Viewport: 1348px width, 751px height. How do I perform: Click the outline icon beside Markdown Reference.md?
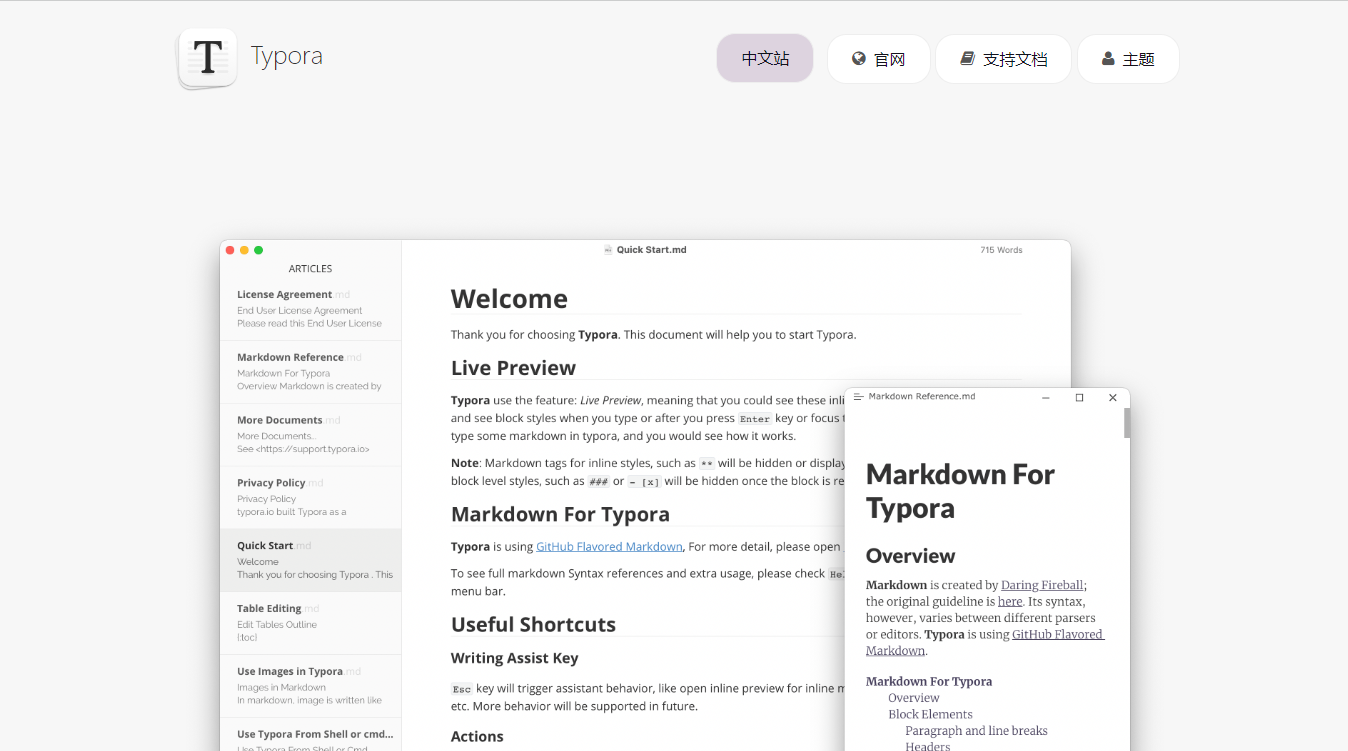point(858,397)
